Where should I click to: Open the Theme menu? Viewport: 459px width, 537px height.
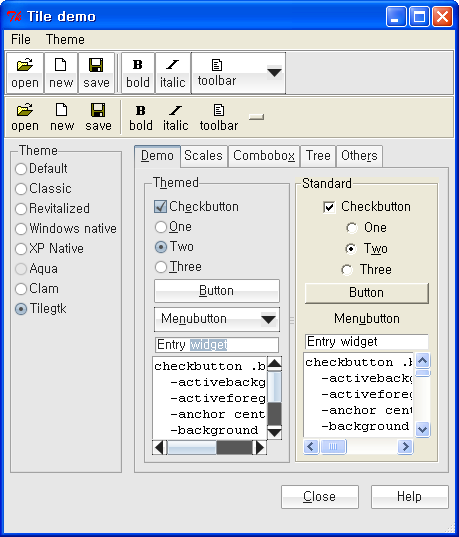(65, 39)
